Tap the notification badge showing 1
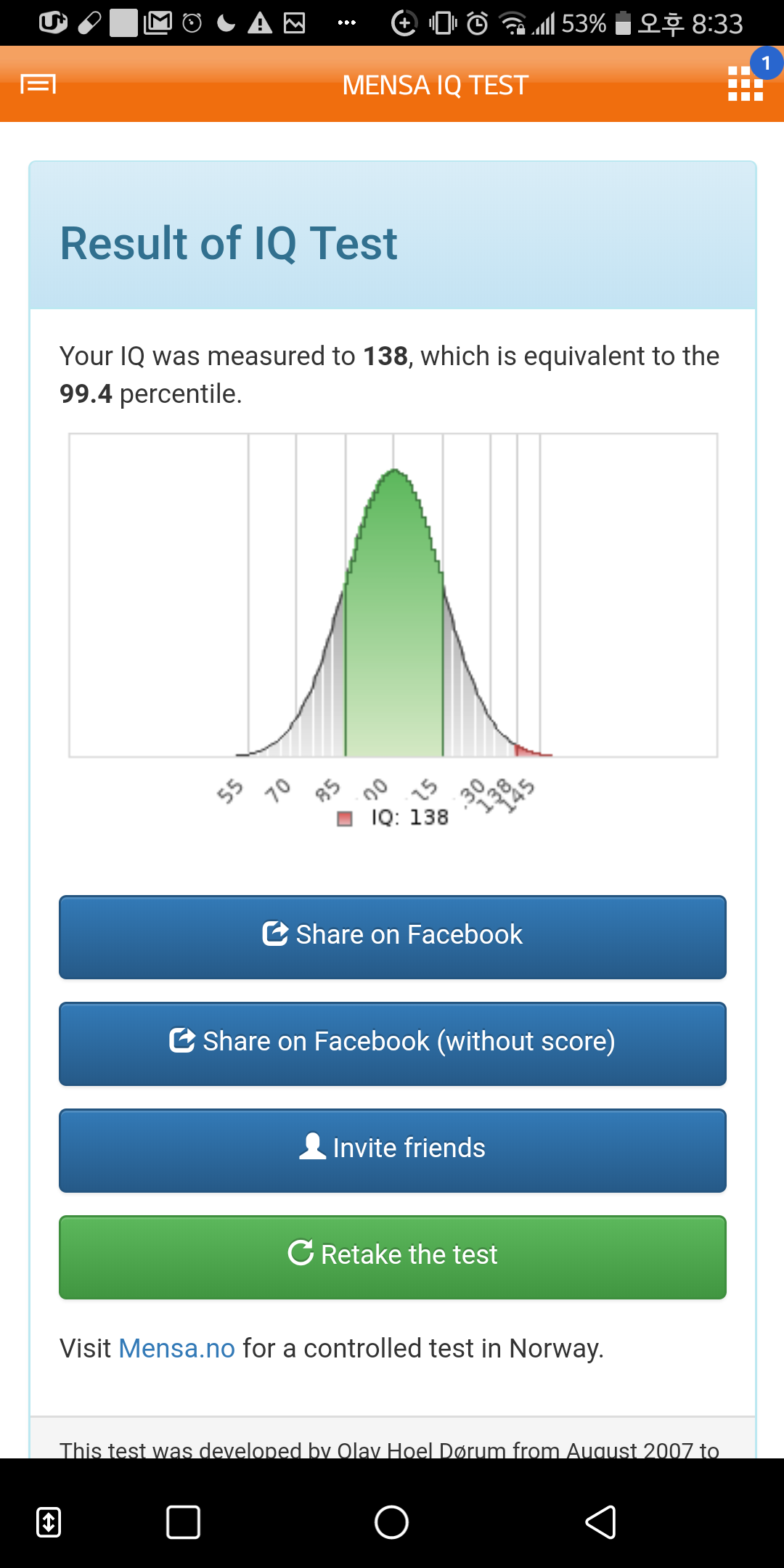The width and height of the screenshot is (784, 1568). point(766,64)
